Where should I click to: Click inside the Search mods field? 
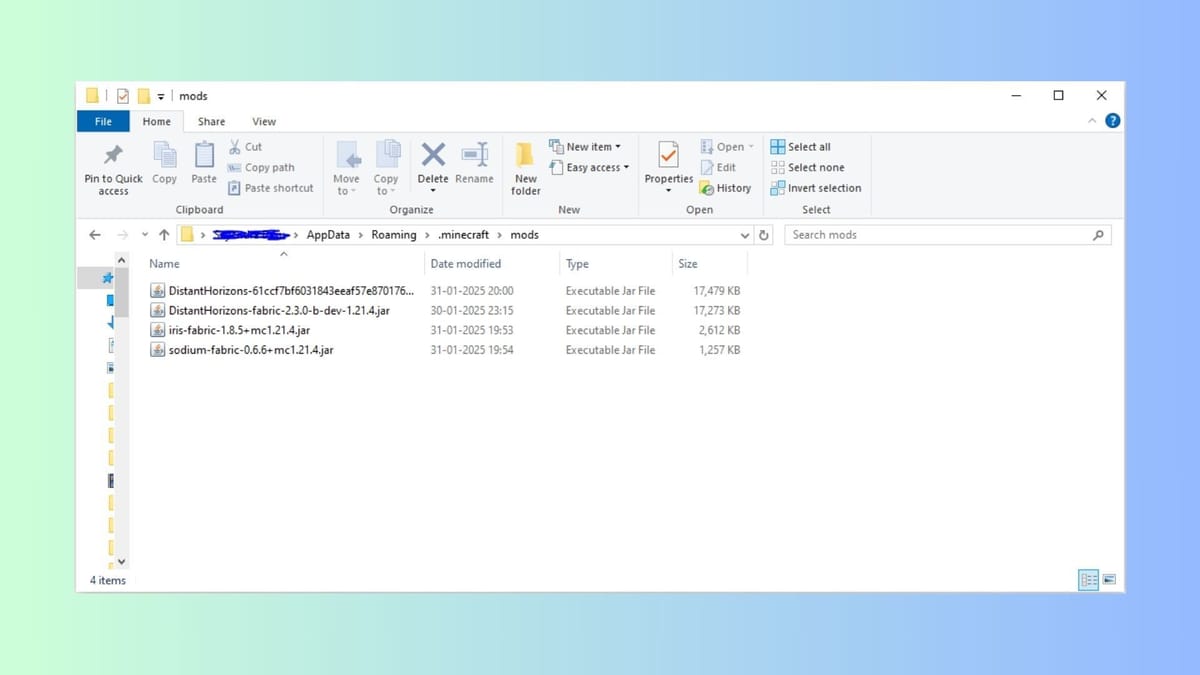940,234
